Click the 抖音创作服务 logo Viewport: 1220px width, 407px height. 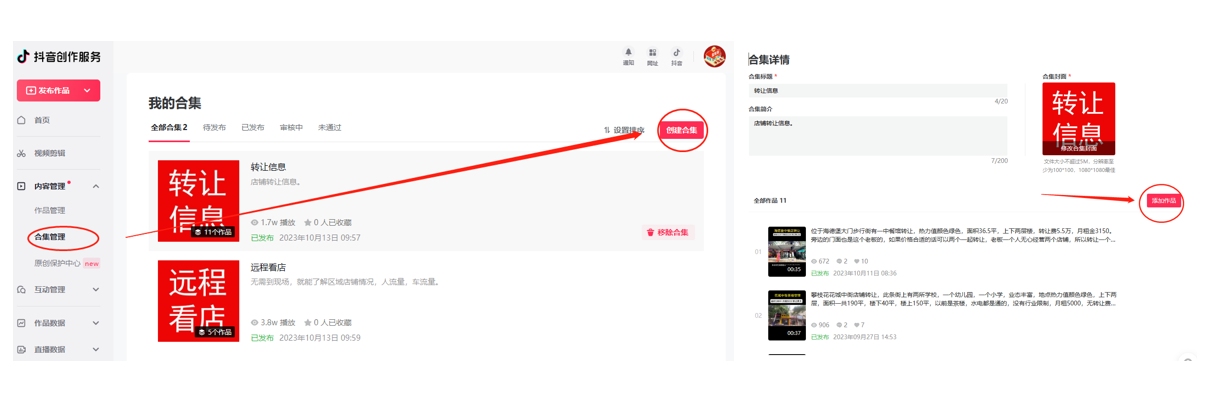click(59, 57)
